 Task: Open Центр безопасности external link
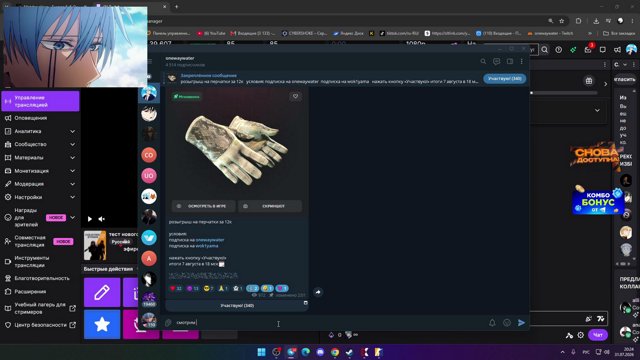(x=40, y=325)
